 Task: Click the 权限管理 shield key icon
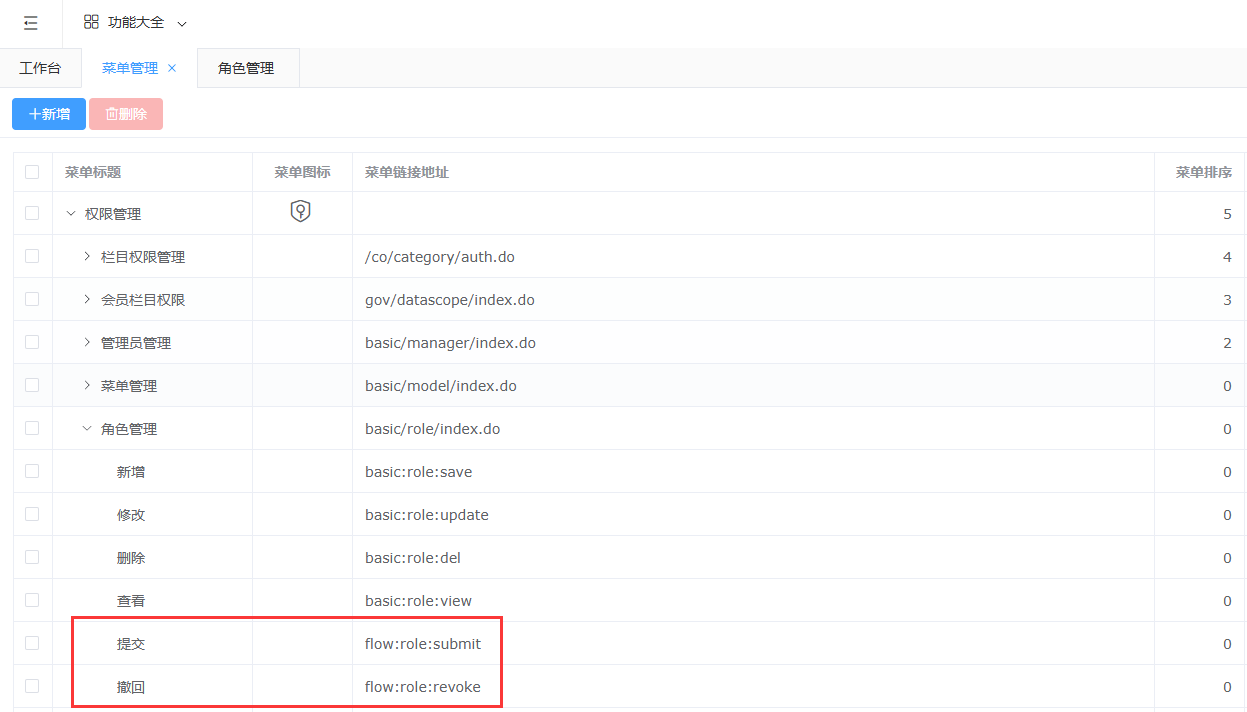click(x=301, y=211)
